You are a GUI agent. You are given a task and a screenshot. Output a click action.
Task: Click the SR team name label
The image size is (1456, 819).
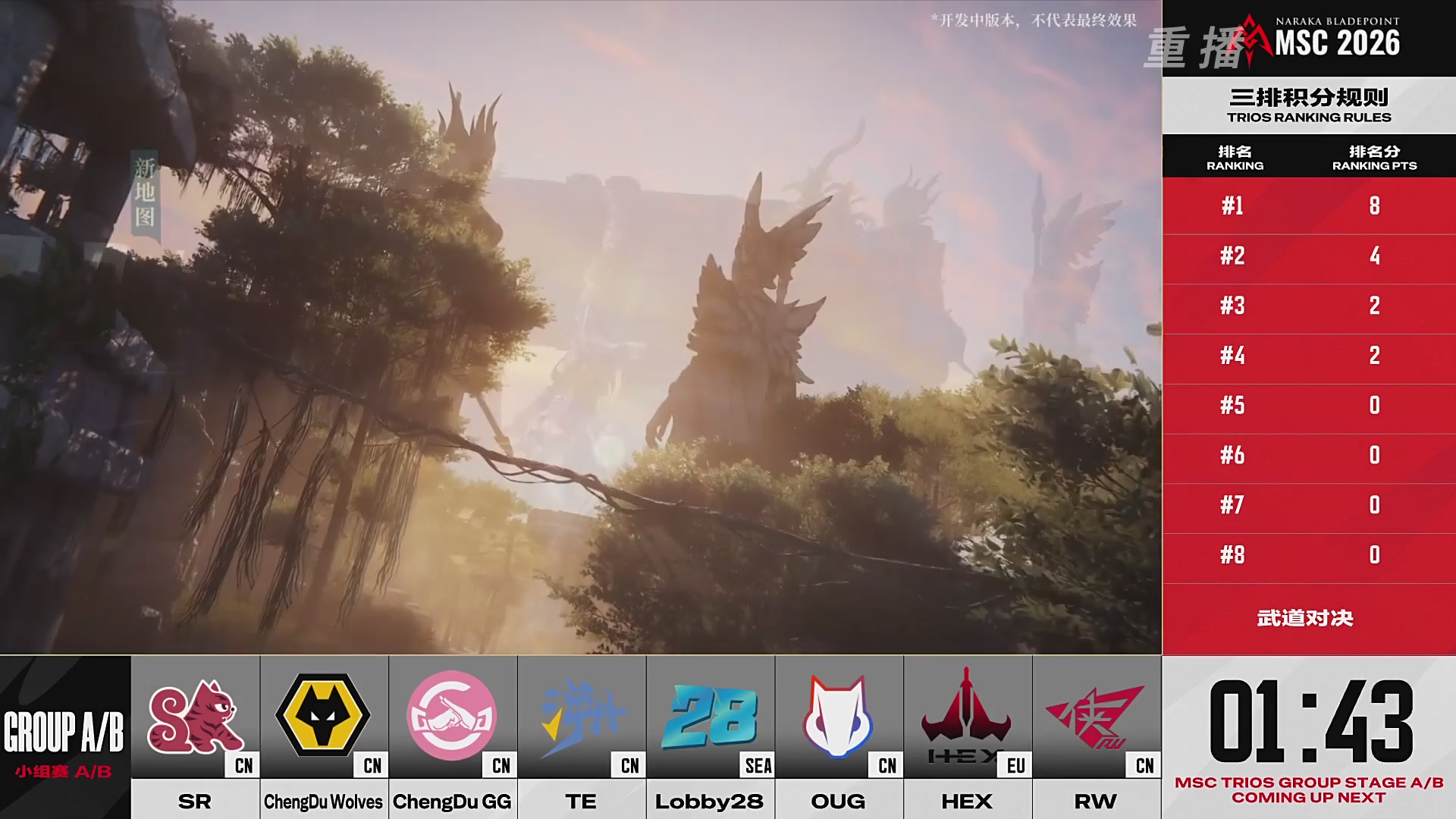click(195, 801)
